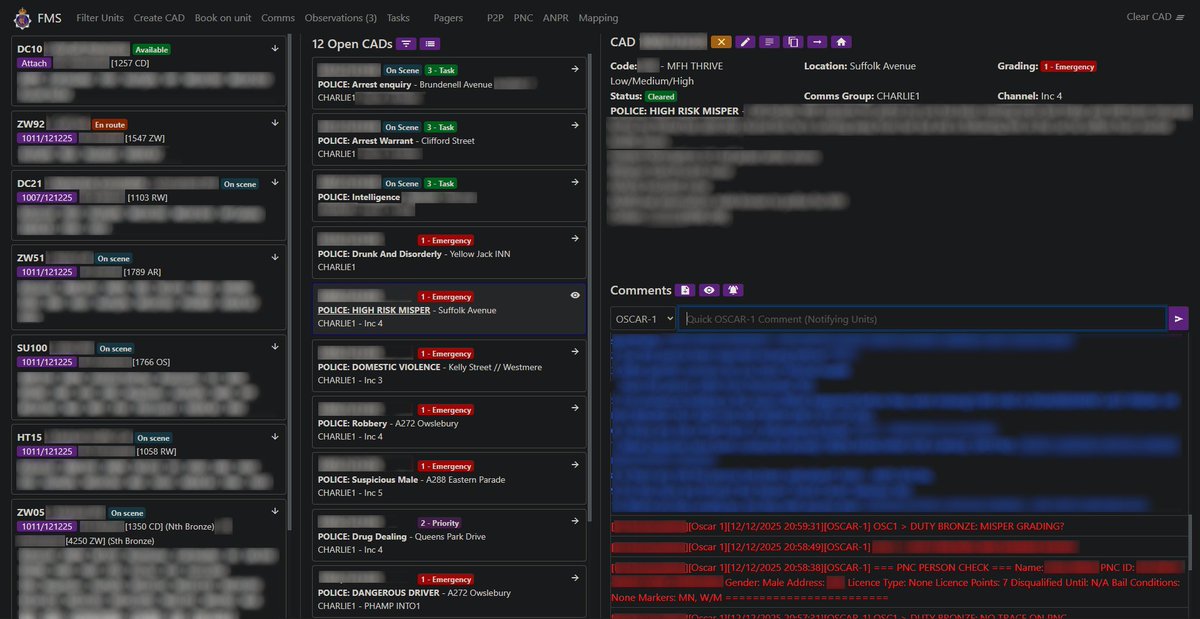Open the Pagers menu item
The width and height of the screenshot is (1200, 619).
coord(449,18)
